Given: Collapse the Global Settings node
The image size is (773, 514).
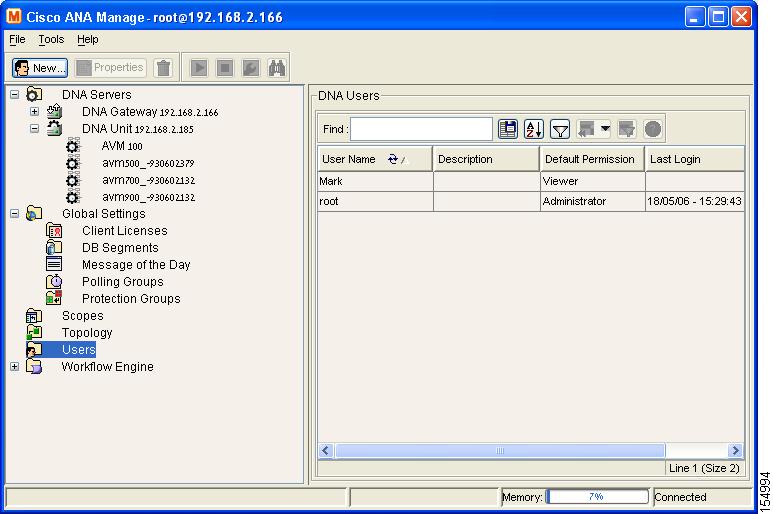Looking at the screenshot, I should point(15,213).
